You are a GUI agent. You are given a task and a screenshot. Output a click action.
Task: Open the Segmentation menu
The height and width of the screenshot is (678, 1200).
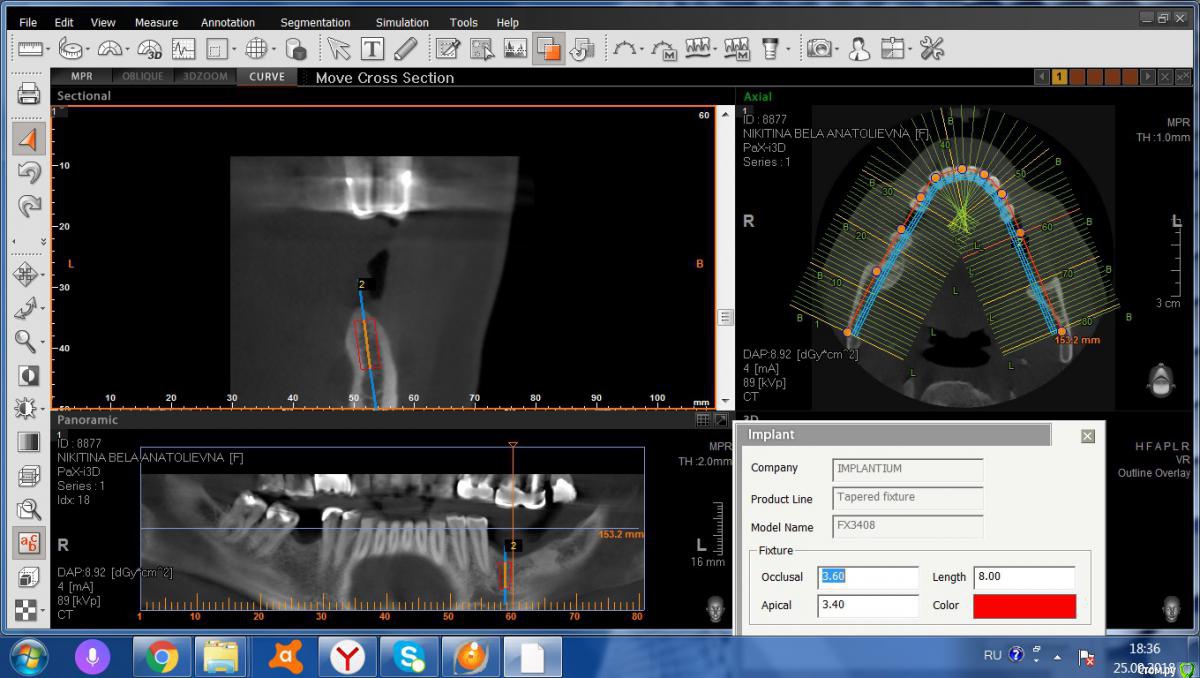[315, 22]
